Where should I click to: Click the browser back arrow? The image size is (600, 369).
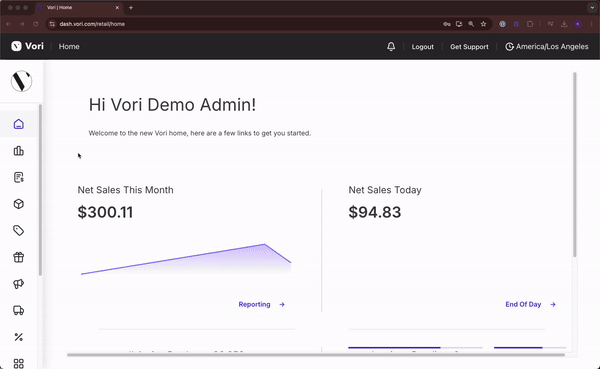[8, 24]
